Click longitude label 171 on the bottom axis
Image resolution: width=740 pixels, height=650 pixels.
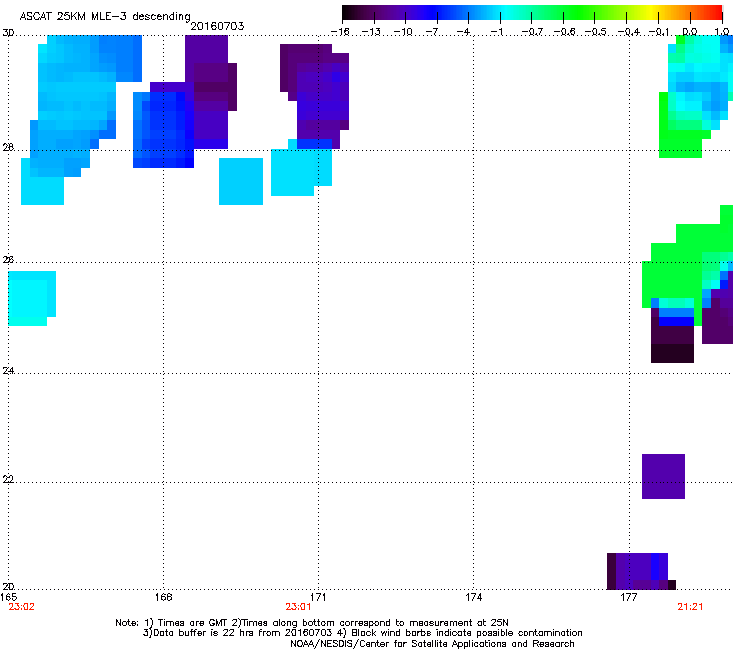tap(318, 597)
